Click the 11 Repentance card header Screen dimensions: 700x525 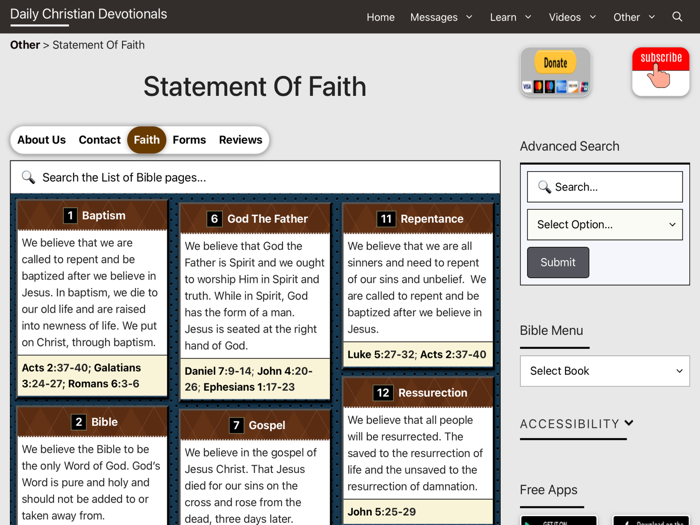point(418,219)
